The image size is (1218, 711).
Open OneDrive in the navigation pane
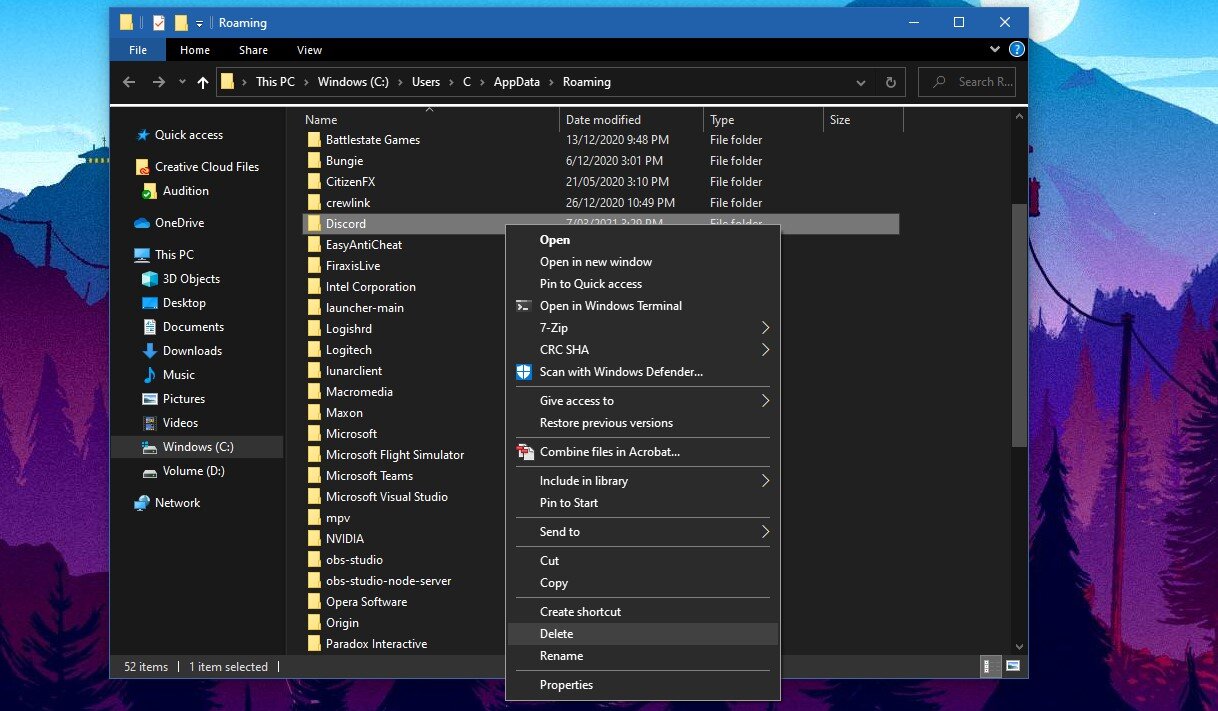178,223
